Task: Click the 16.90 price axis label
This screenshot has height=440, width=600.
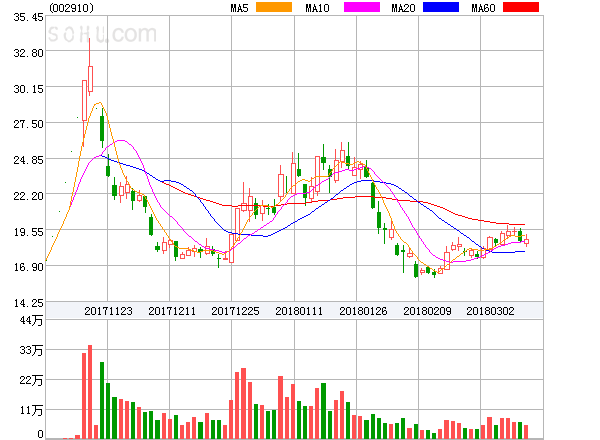Action: point(29,267)
